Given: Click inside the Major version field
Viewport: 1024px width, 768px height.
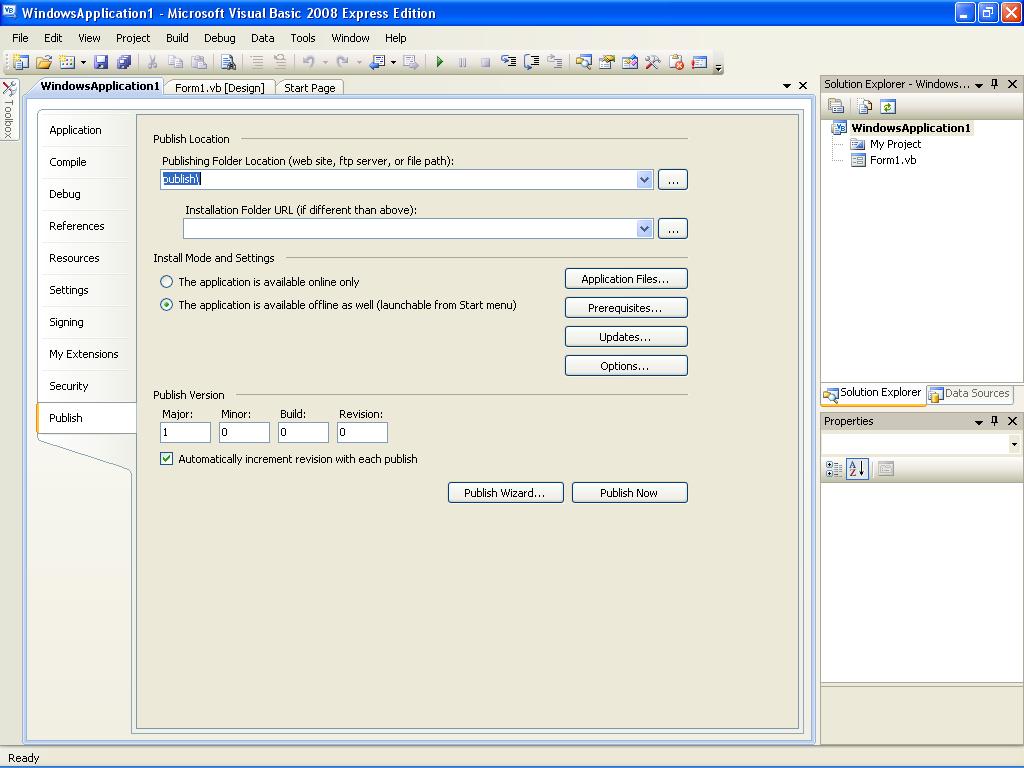Looking at the screenshot, I should click(x=185, y=432).
